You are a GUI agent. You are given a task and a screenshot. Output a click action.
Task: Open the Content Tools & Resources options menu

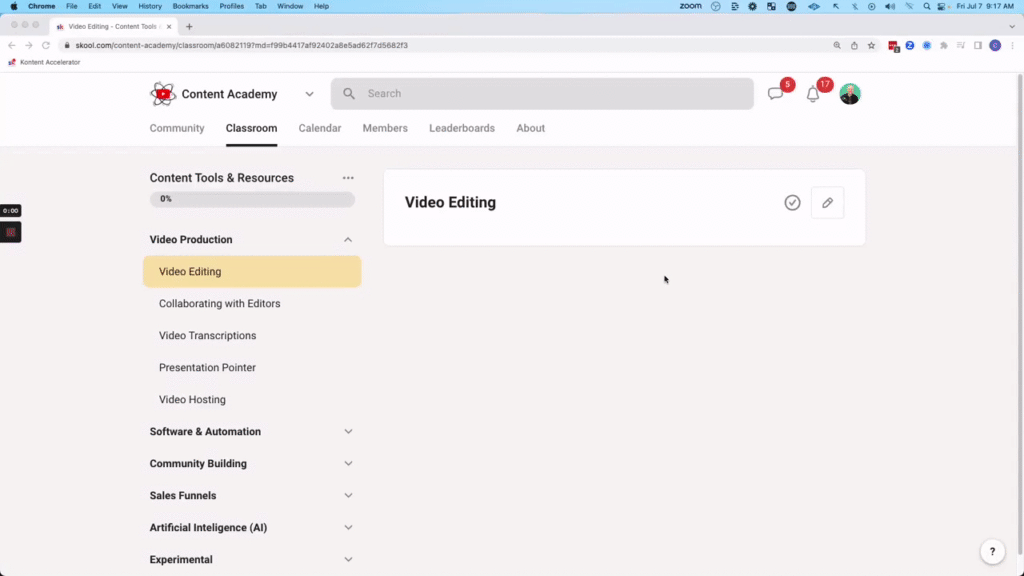point(347,177)
